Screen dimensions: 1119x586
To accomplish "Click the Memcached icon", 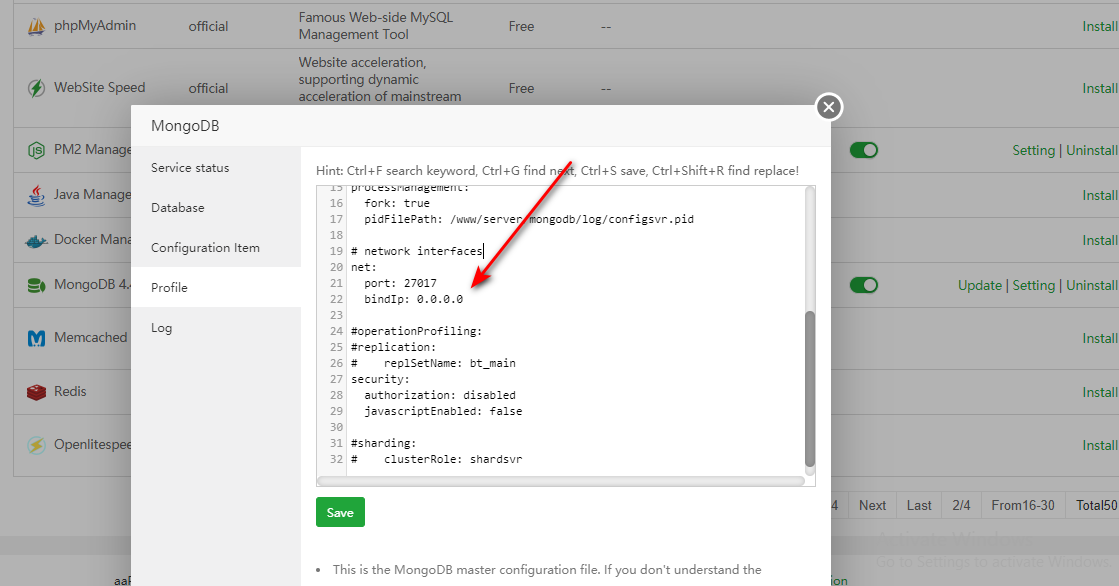I will [x=36, y=339].
